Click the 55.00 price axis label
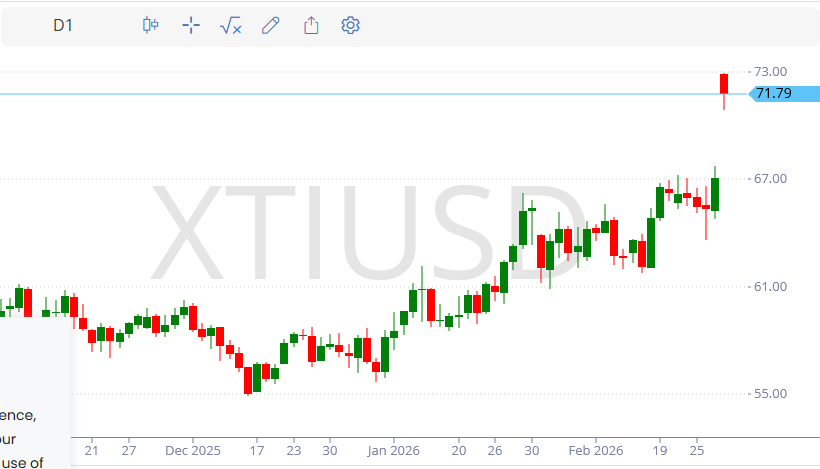The image size is (820, 469). pos(770,394)
